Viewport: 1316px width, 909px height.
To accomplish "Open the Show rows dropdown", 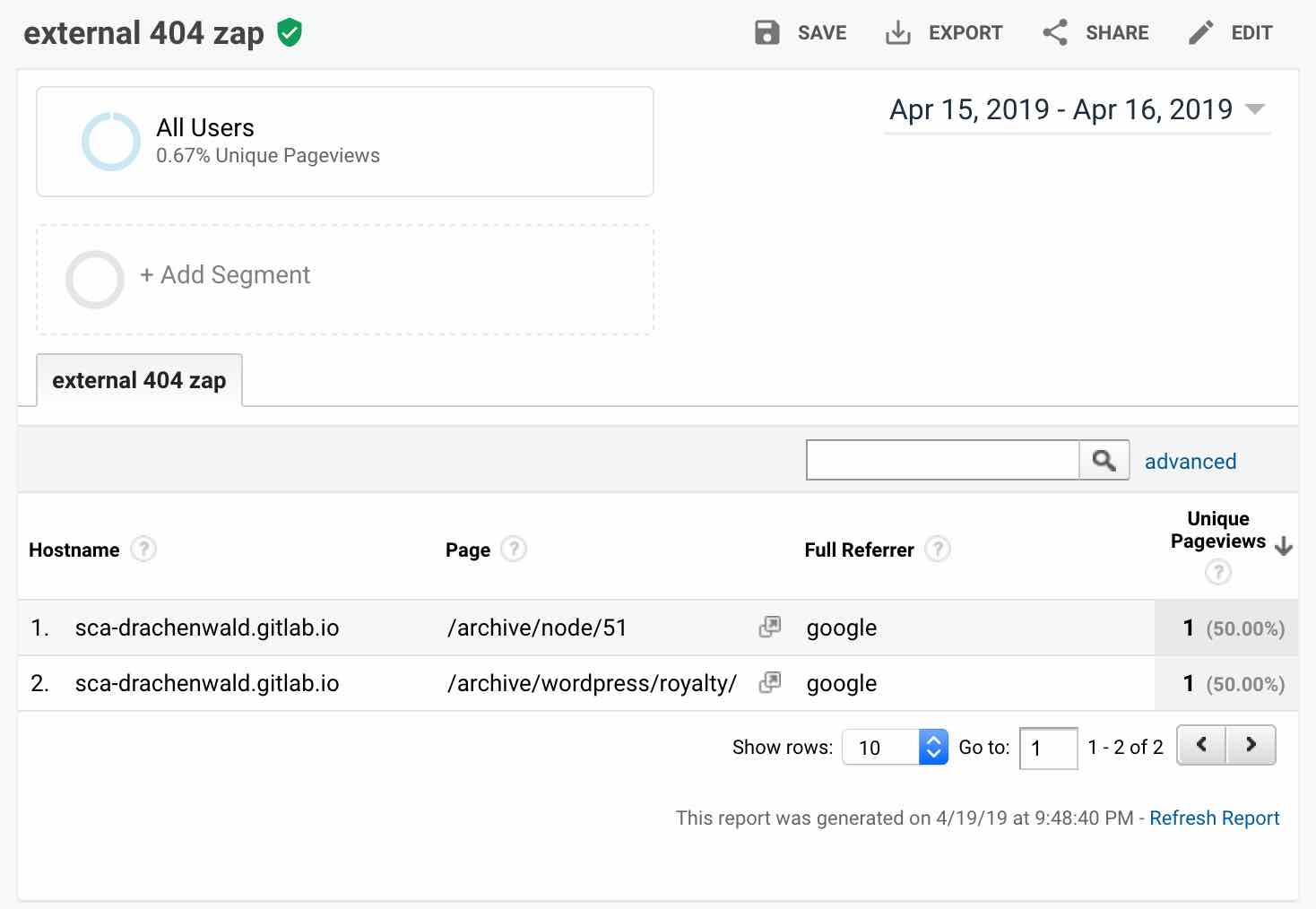I will (x=894, y=747).
